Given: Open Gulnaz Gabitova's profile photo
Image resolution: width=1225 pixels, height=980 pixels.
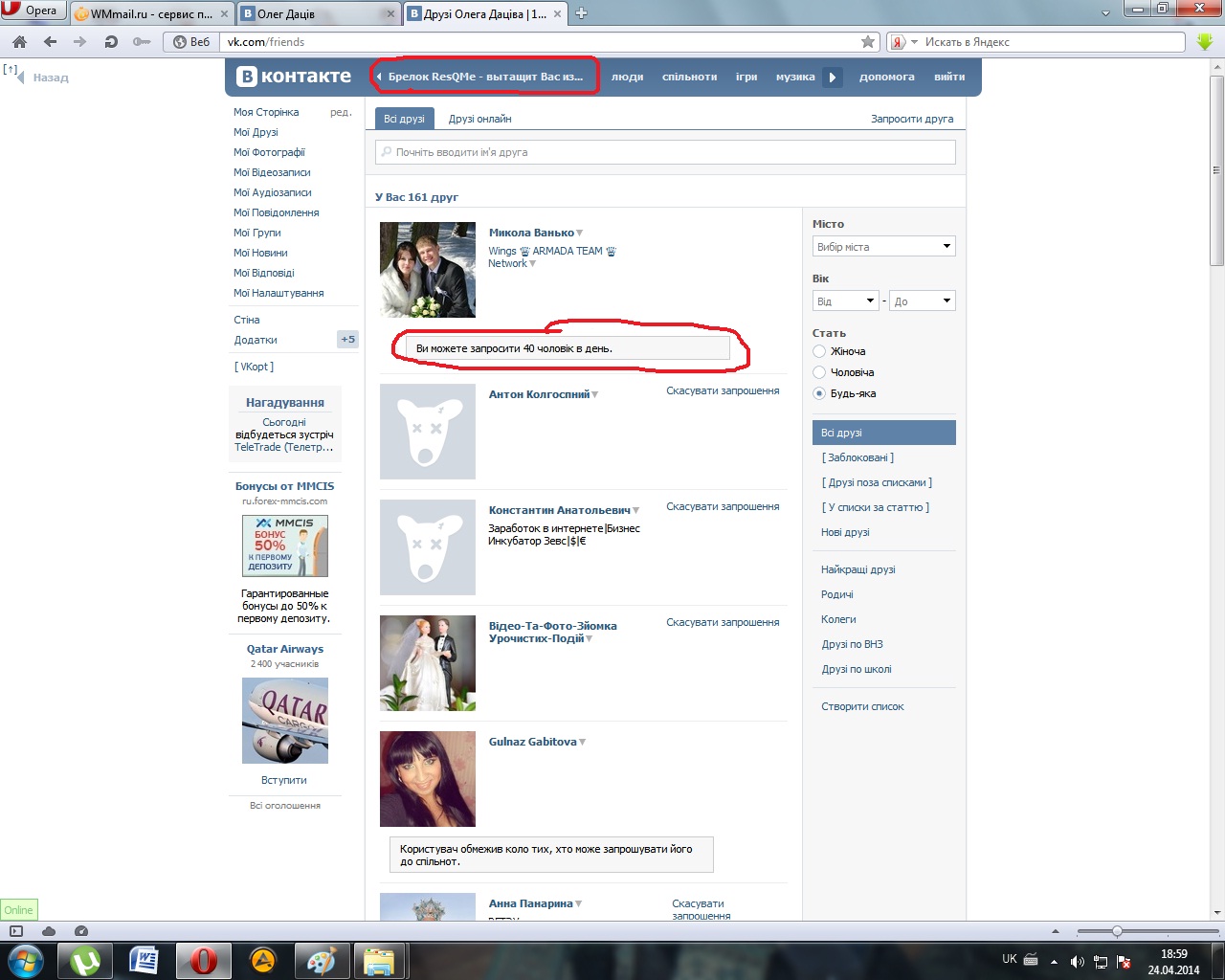Looking at the screenshot, I should pyautogui.click(x=428, y=779).
